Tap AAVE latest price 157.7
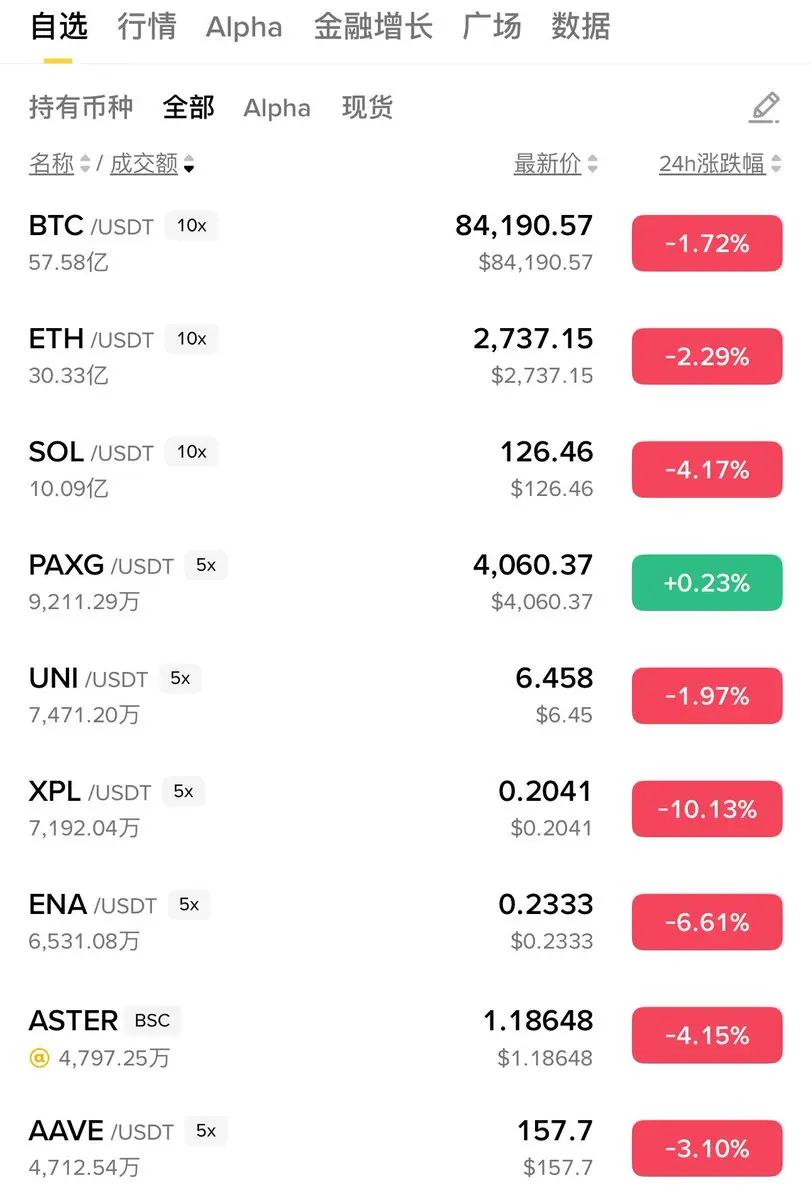 [554, 1131]
